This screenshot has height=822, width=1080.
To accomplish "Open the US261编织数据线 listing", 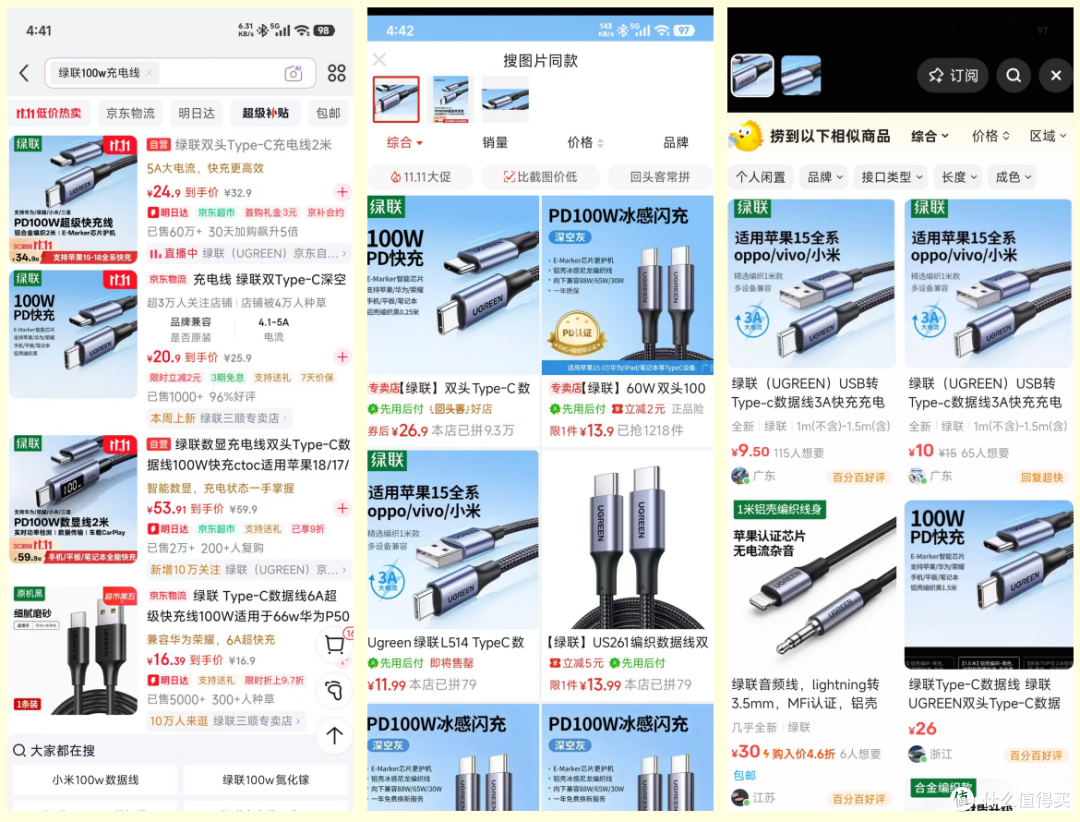I will [627, 573].
